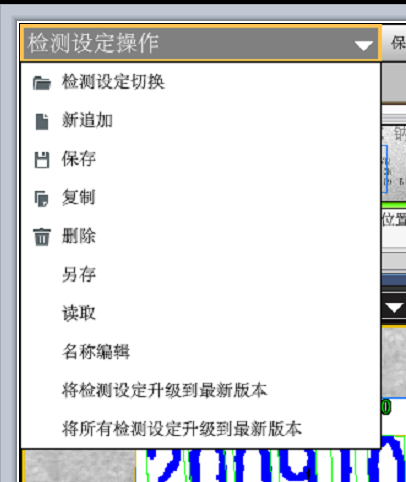Click the folder icon for 检测设定切换
The image size is (406, 482).
[42, 83]
